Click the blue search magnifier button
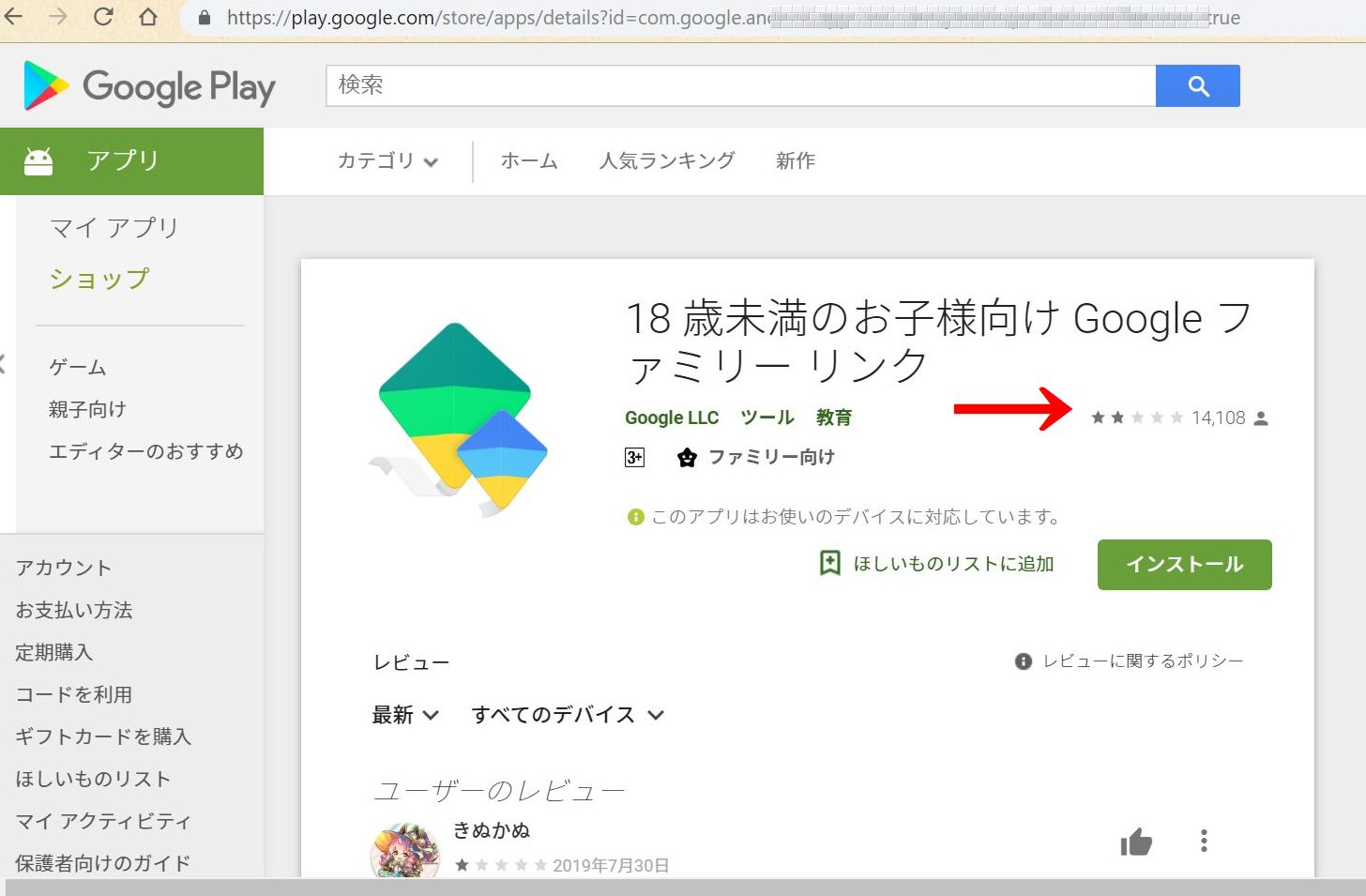 [x=1198, y=85]
